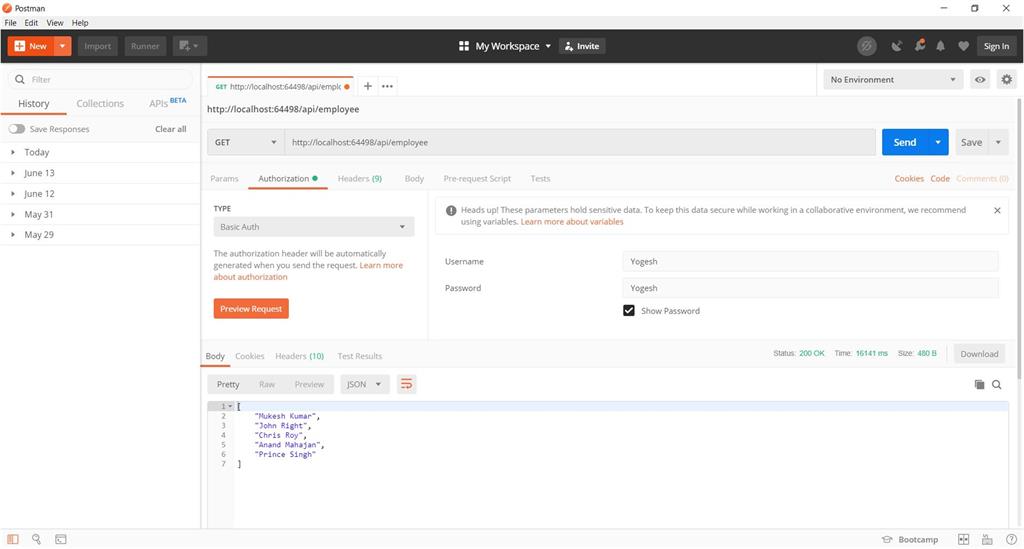Open the Save dropdown arrow
Viewport: 1024px width, 549px height.
pos(998,142)
